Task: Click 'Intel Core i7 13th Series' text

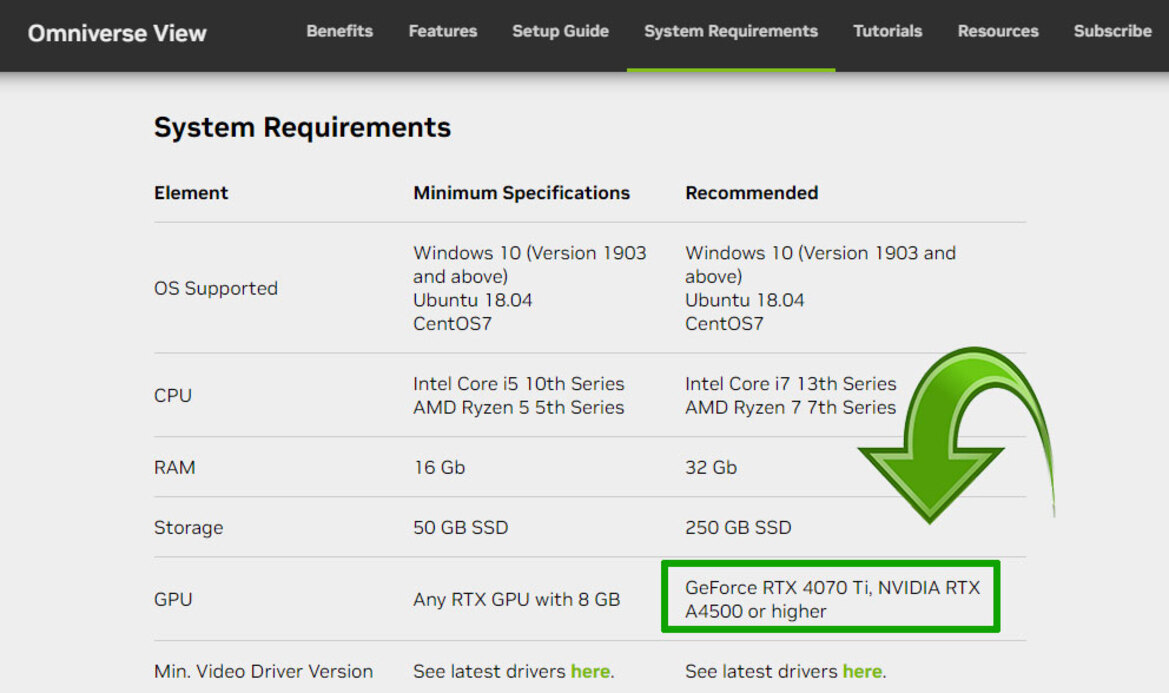Action: (791, 384)
